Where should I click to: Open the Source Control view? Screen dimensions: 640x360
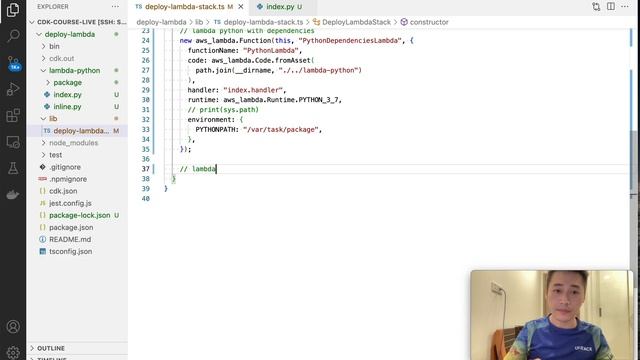13,63
